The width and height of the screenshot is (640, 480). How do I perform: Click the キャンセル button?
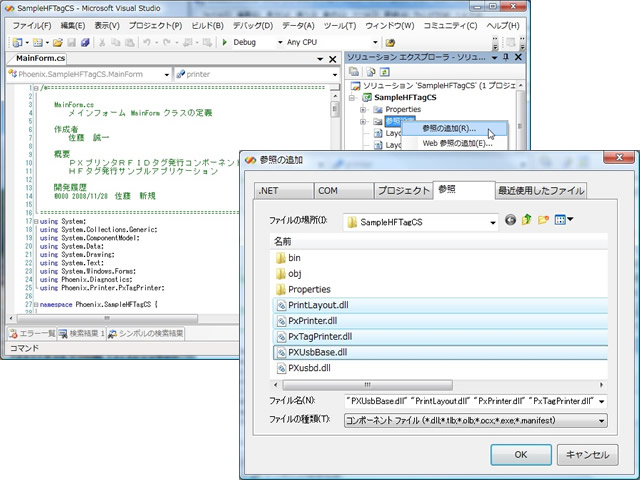tap(587, 455)
